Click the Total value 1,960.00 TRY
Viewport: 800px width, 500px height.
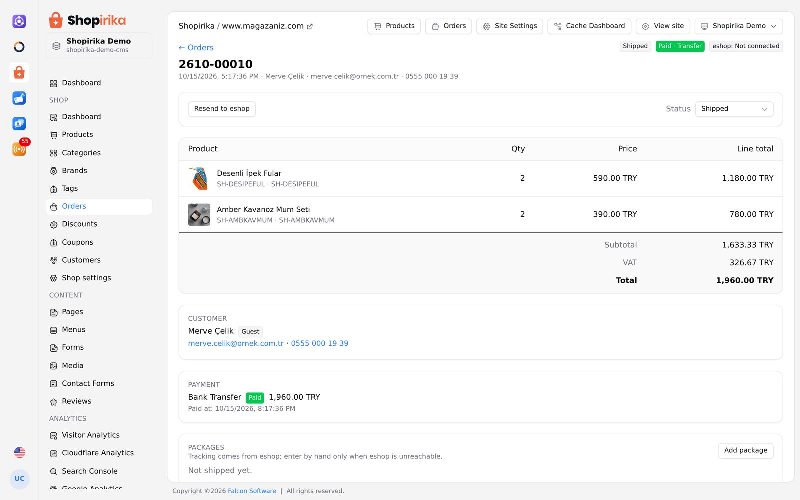coord(744,280)
